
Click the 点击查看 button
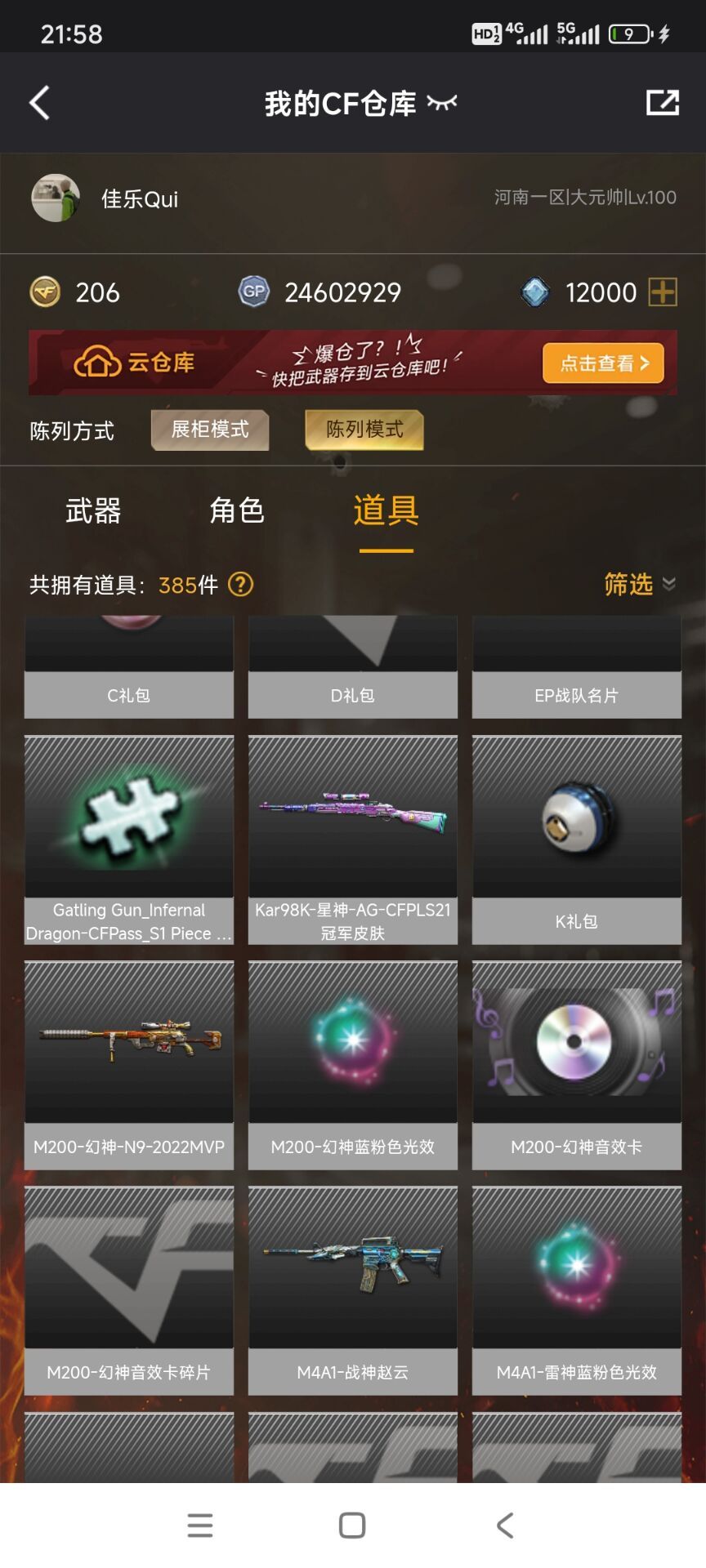coord(603,363)
